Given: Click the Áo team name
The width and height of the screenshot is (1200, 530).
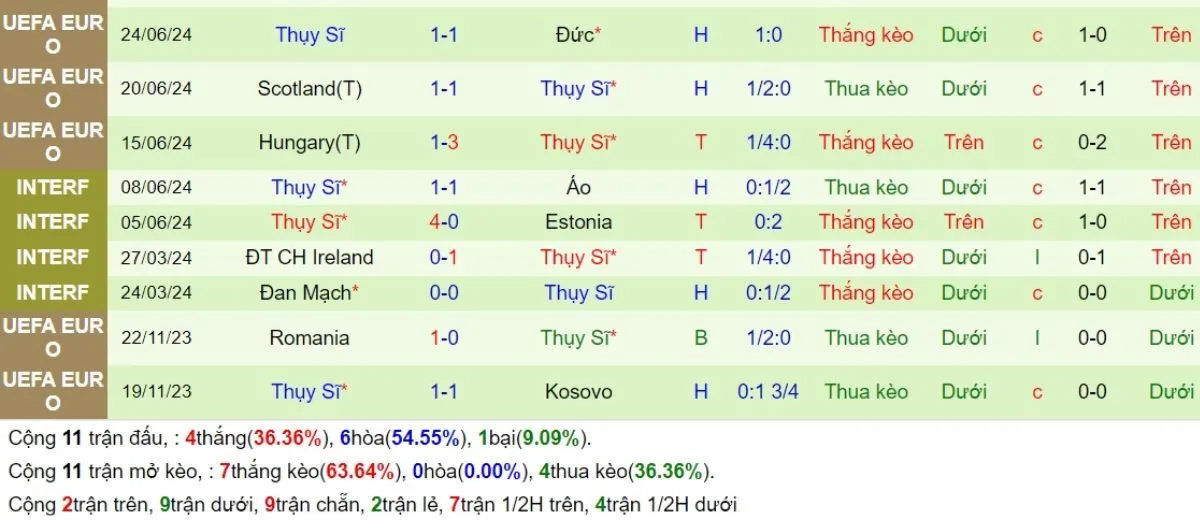Looking at the screenshot, I should [x=578, y=187].
